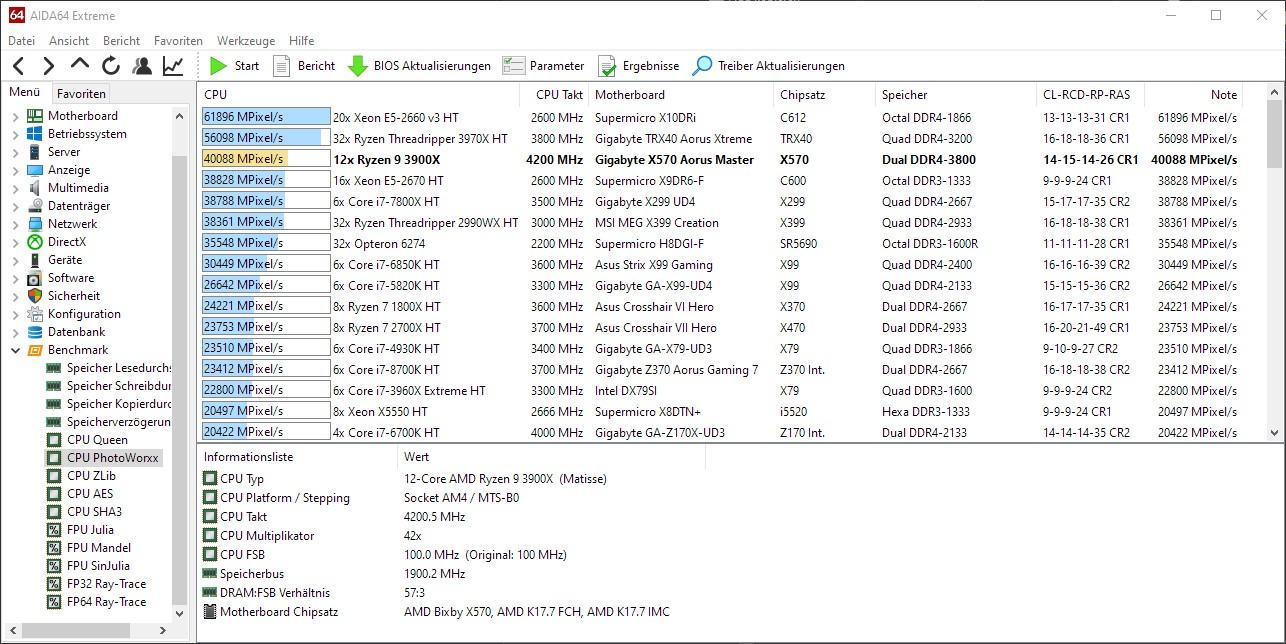1286x644 pixels.
Task: Expand the Motherboard tree node
Action: [15, 116]
